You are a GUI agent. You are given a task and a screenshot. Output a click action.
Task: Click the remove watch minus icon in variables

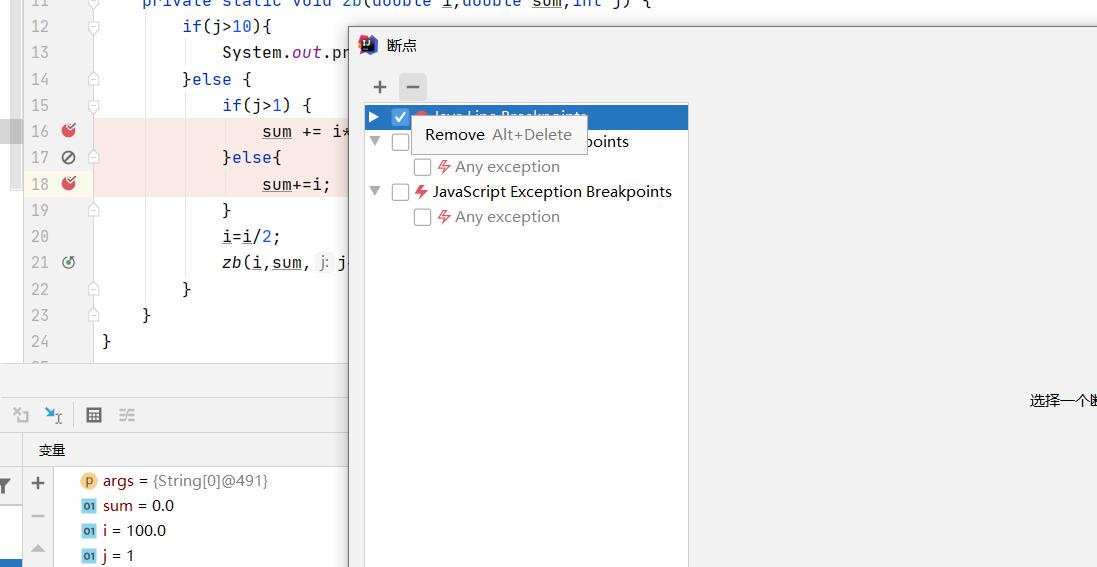click(38, 516)
